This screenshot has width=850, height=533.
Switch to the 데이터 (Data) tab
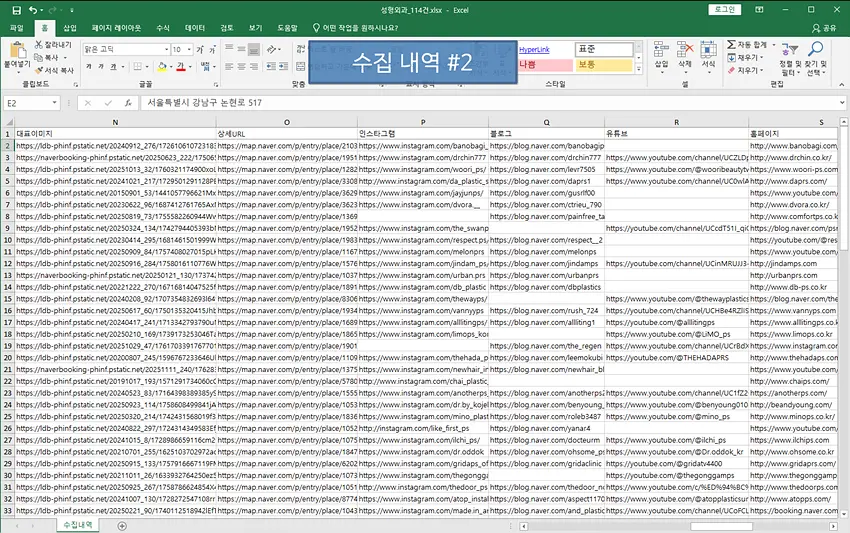[x=195, y=28]
